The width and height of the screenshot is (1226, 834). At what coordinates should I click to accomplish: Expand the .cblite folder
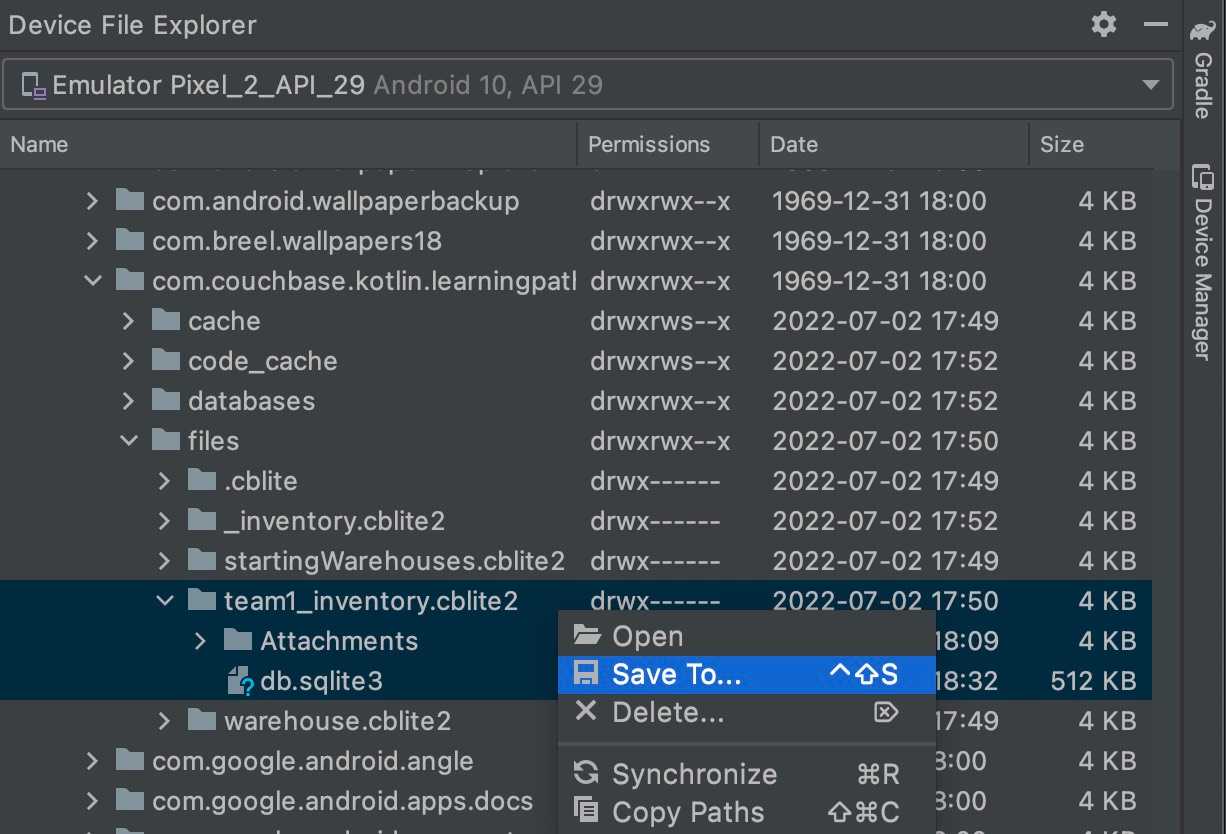[x=164, y=481]
